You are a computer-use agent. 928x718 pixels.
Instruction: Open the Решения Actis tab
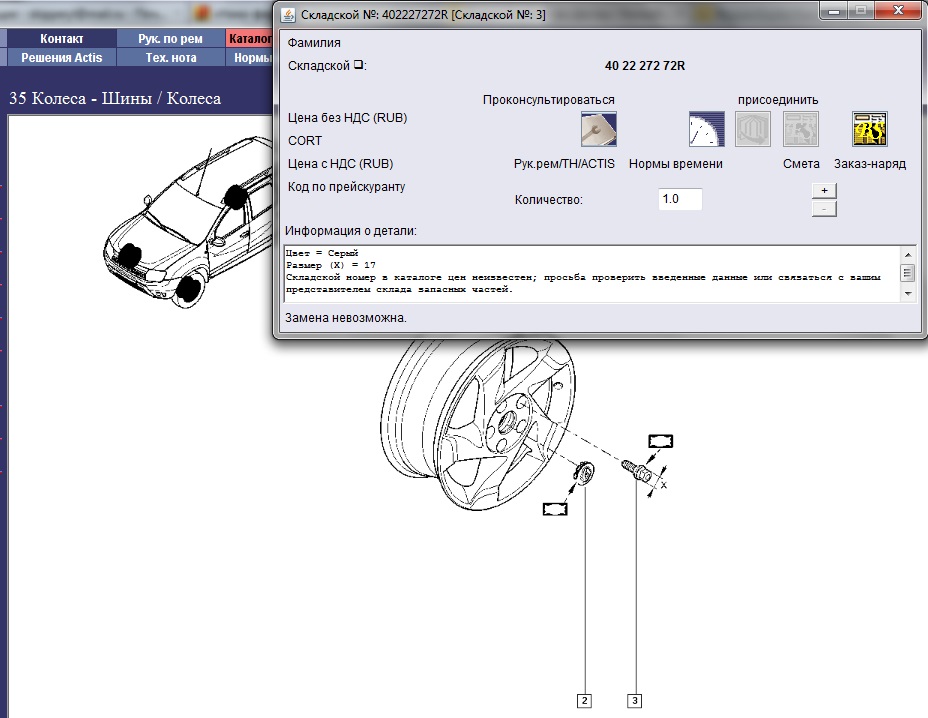pyautogui.click(x=61, y=58)
